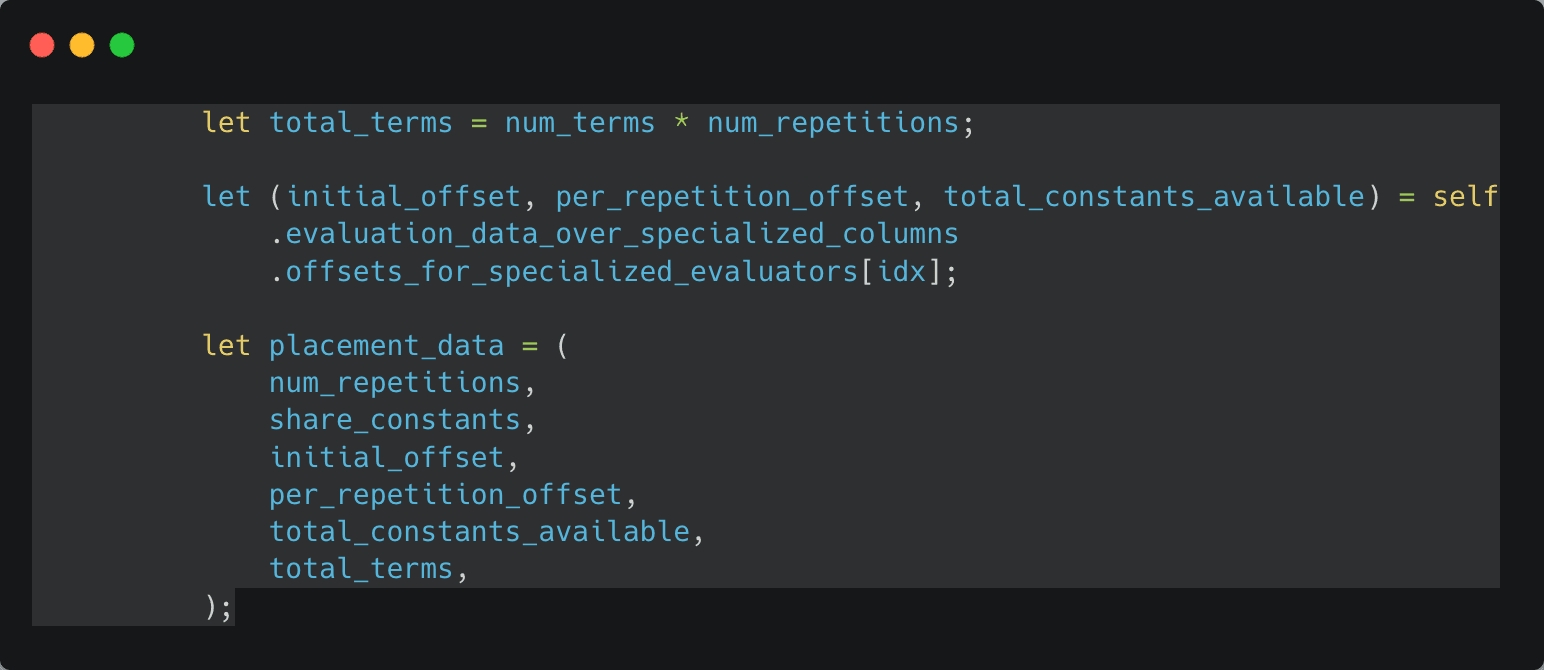Click the green maximize window button
This screenshot has height=670, width=1544.
pos(122,45)
